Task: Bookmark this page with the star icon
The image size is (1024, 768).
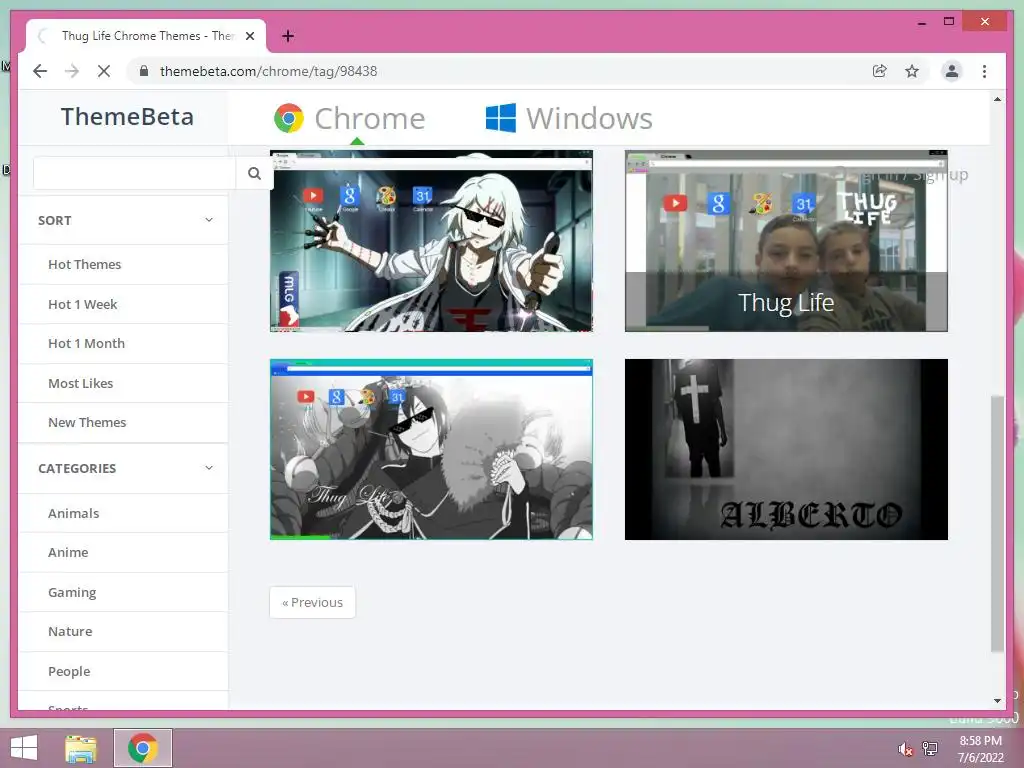Action: (912, 71)
